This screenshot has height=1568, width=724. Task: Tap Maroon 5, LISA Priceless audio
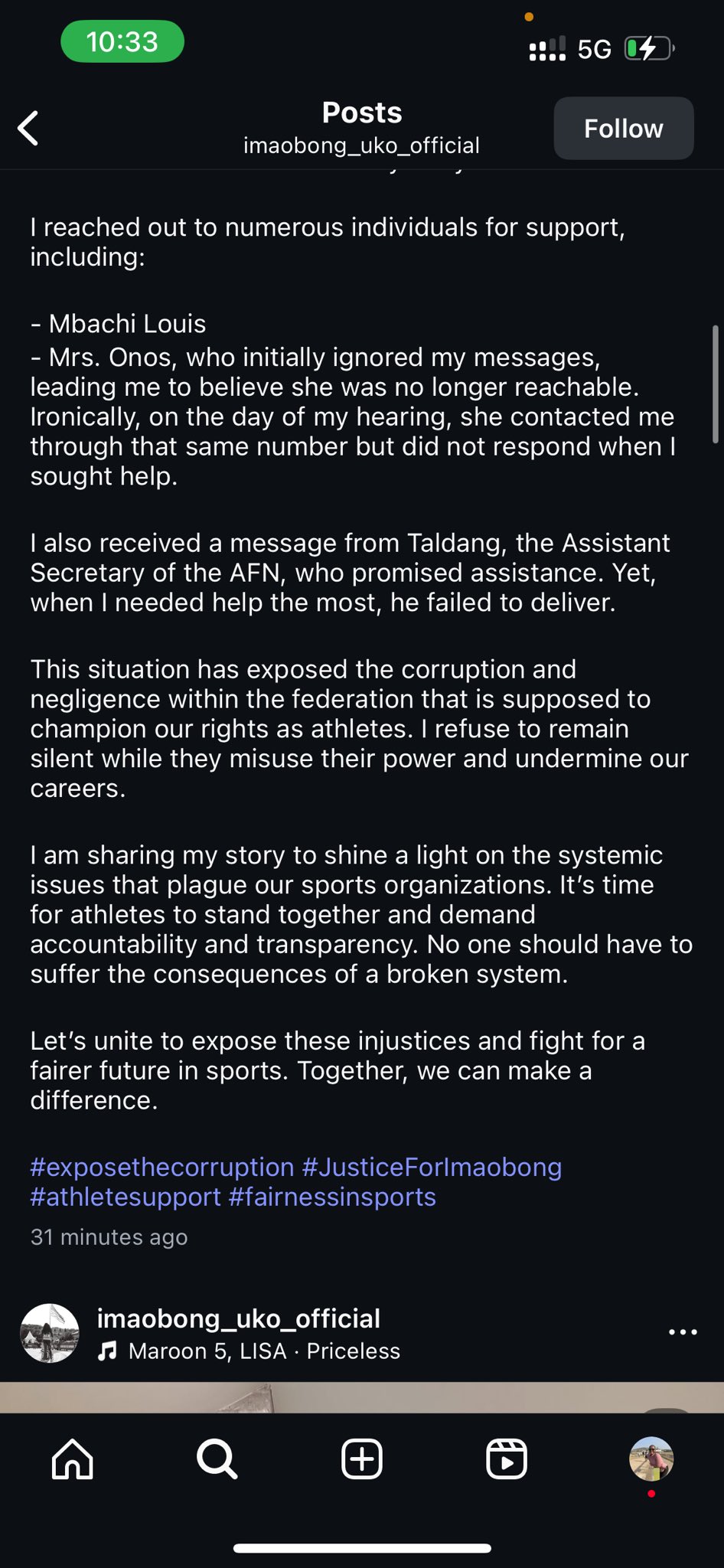[264, 1351]
